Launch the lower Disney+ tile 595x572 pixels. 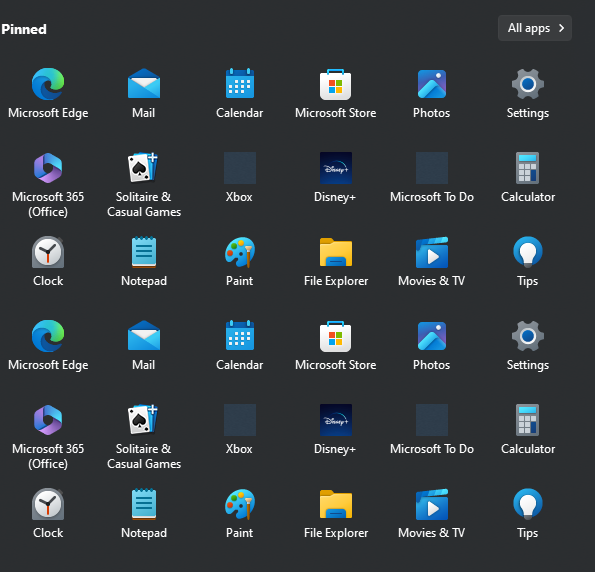tap(336, 420)
